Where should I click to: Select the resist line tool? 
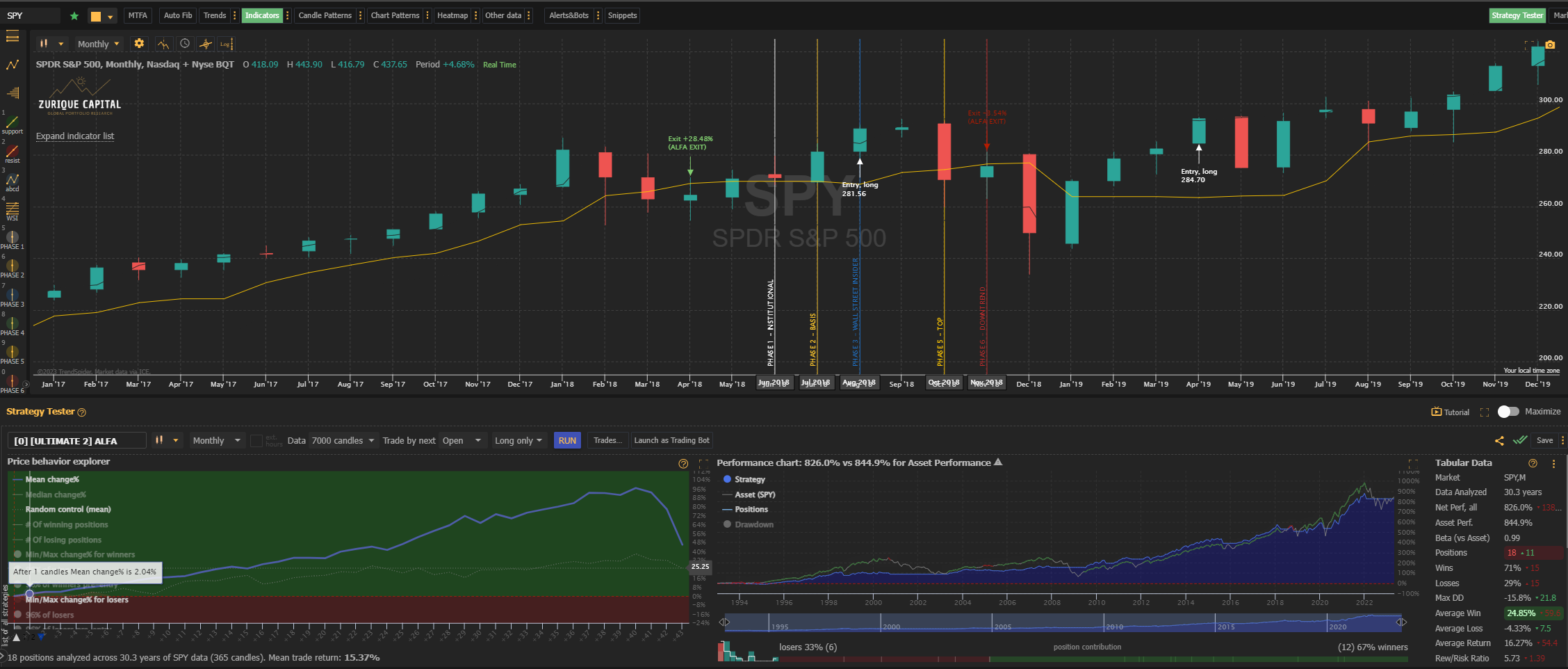pos(13,154)
